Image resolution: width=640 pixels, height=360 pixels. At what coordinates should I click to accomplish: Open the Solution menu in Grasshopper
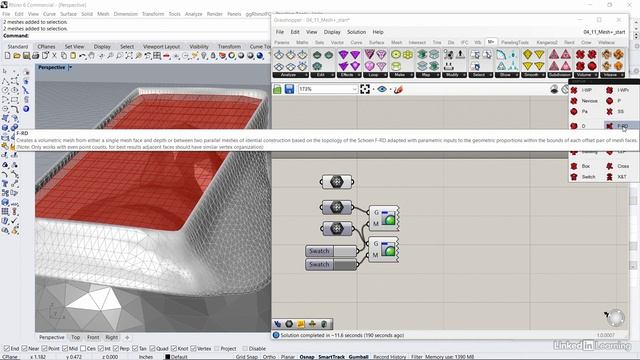(x=356, y=32)
